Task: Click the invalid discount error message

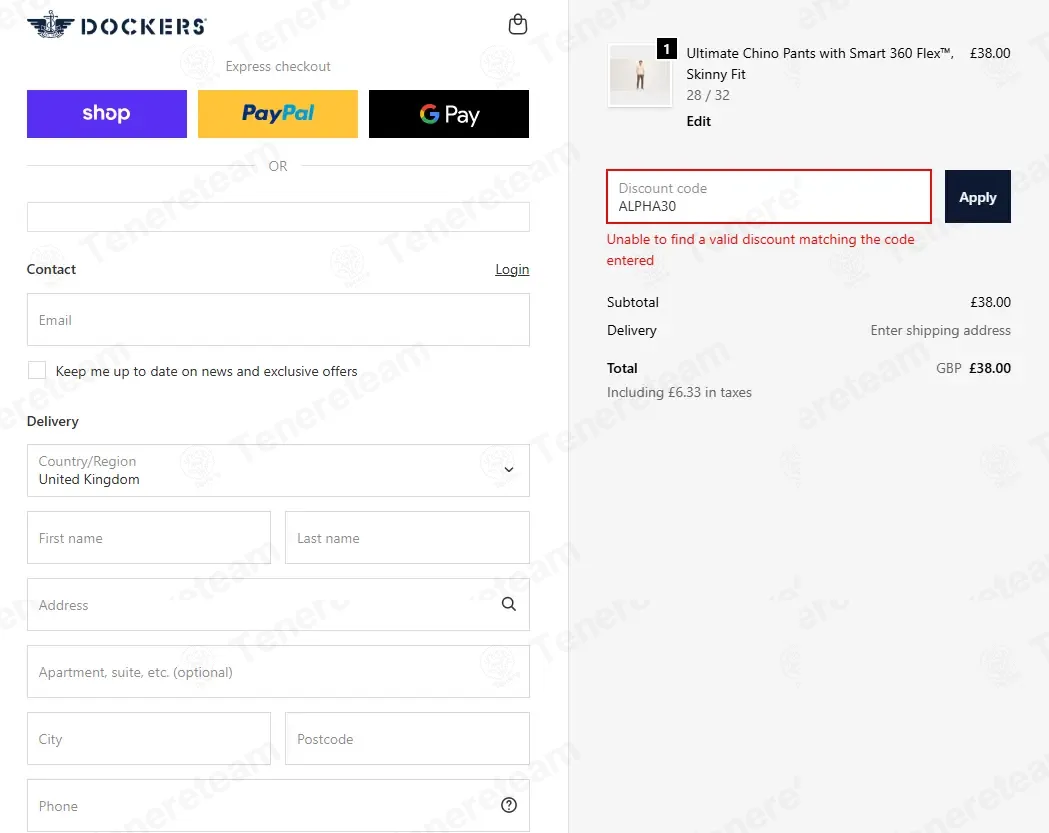Action: tap(761, 250)
